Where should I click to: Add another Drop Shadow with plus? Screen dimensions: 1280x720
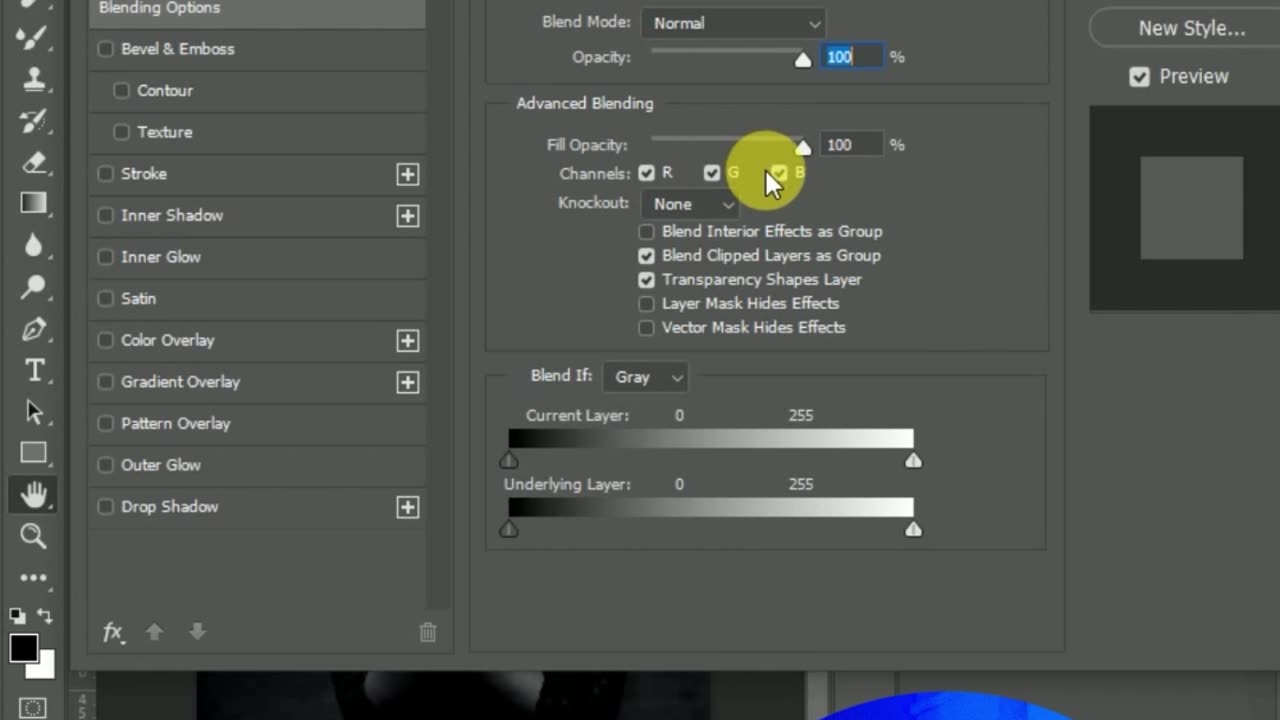[x=407, y=507]
